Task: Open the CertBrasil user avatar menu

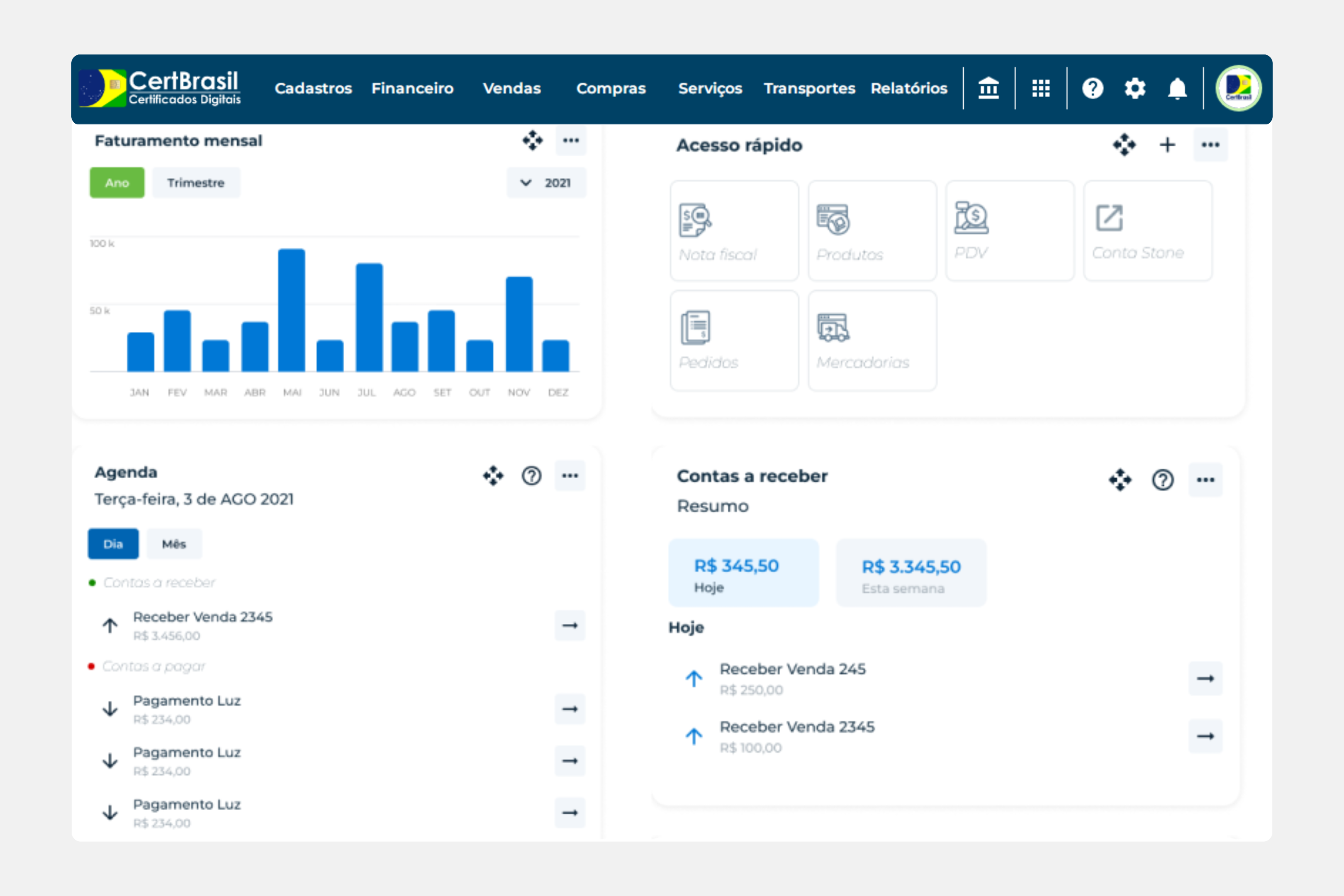Action: (1238, 88)
